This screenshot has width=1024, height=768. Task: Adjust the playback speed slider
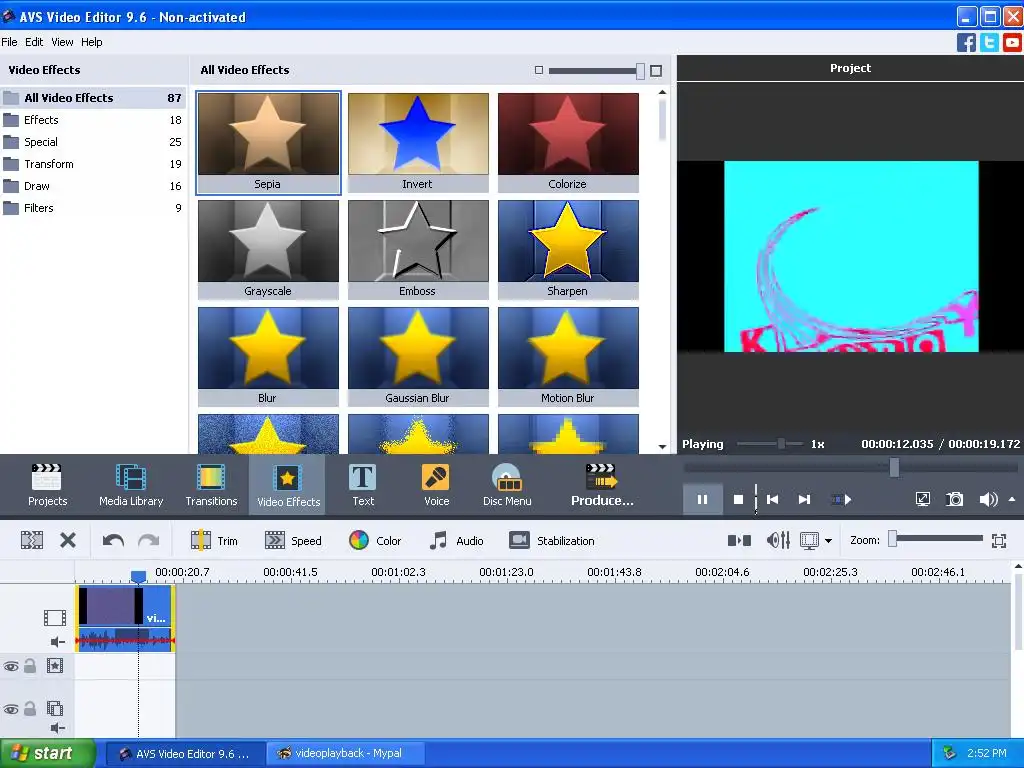[781, 444]
